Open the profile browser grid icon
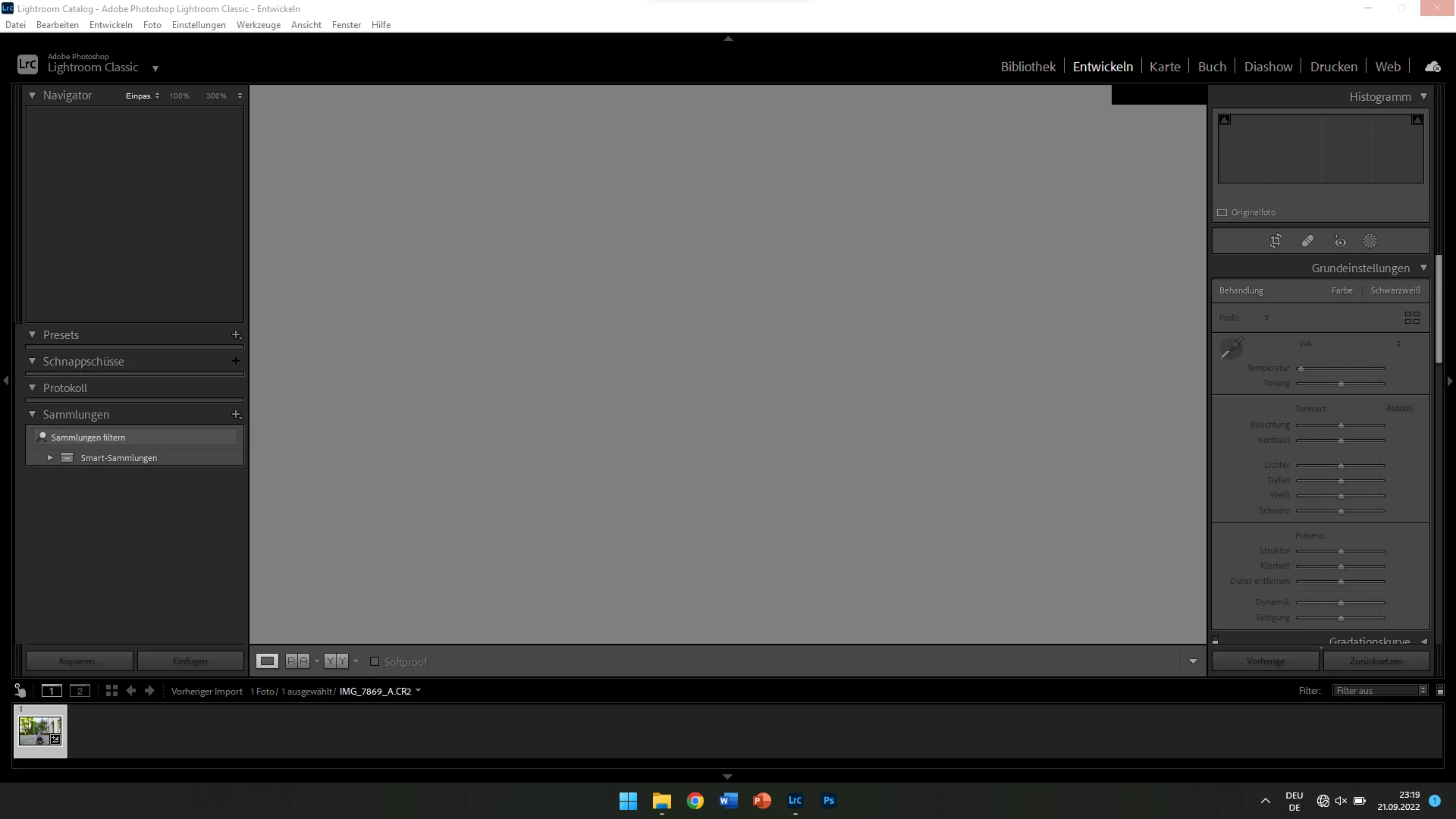 pos(1412,318)
